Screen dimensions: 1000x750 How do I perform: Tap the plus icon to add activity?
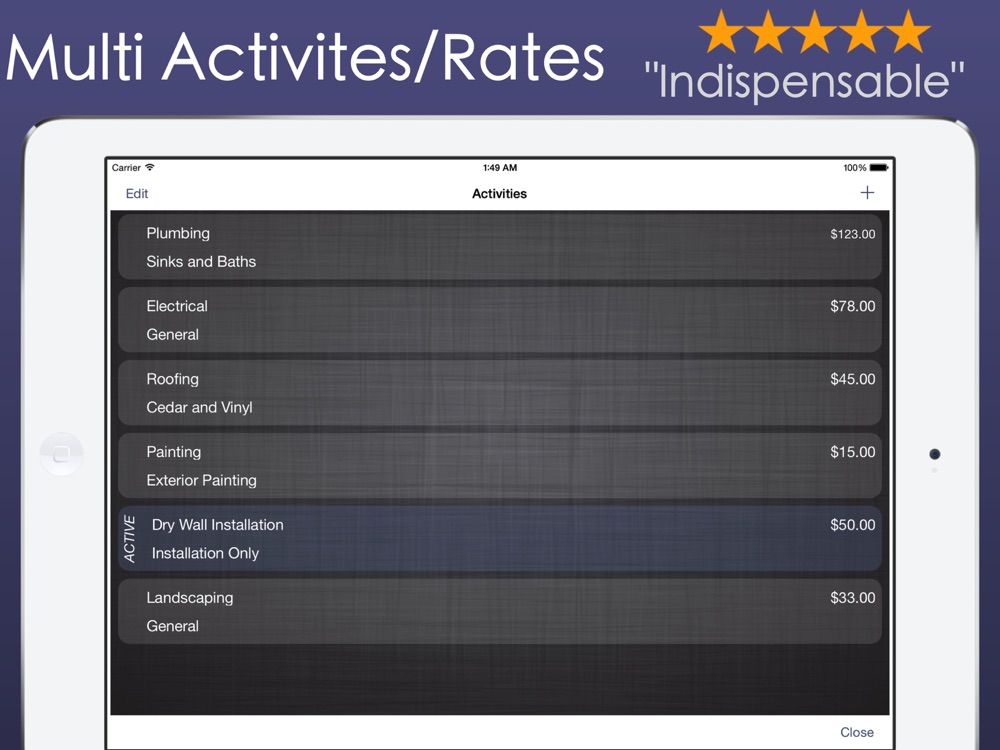point(867,193)
